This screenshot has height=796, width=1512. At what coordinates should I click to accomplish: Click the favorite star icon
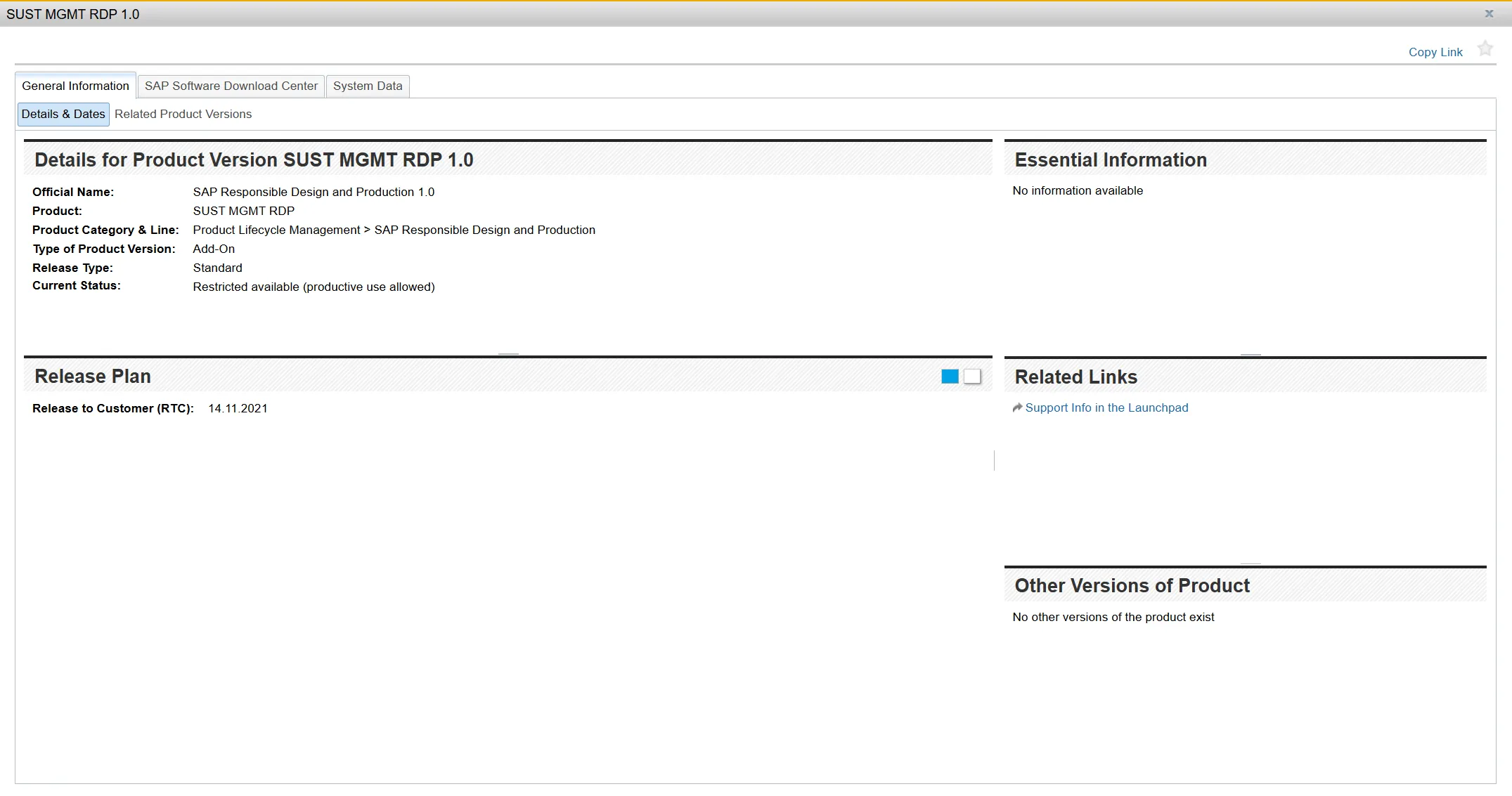click(x=1485, y=49)
